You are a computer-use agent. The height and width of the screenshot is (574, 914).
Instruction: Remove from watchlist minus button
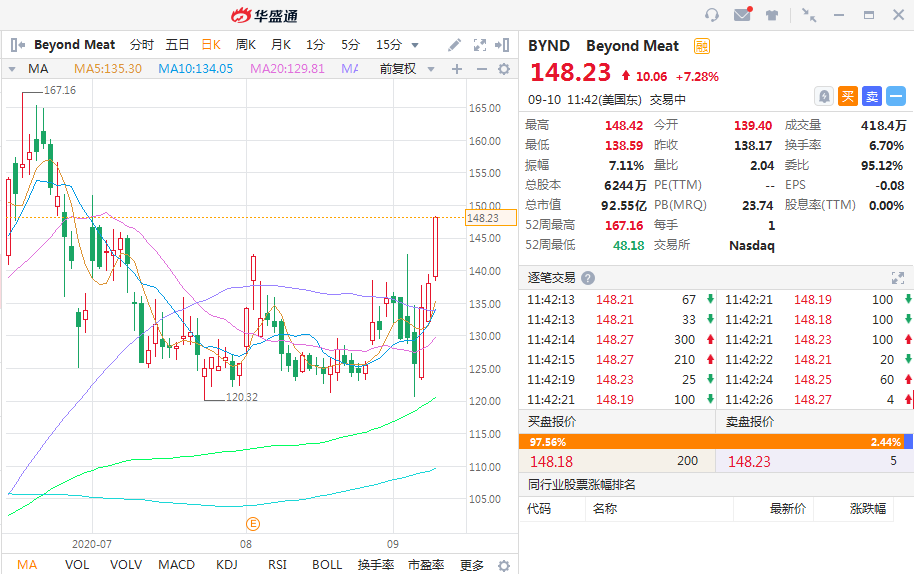[896, 96]
